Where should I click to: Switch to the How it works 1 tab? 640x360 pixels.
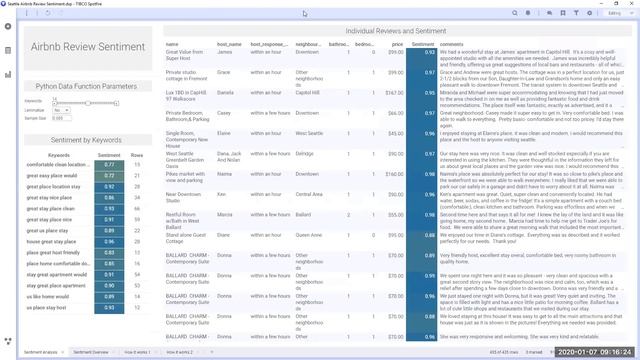point(138,352)
